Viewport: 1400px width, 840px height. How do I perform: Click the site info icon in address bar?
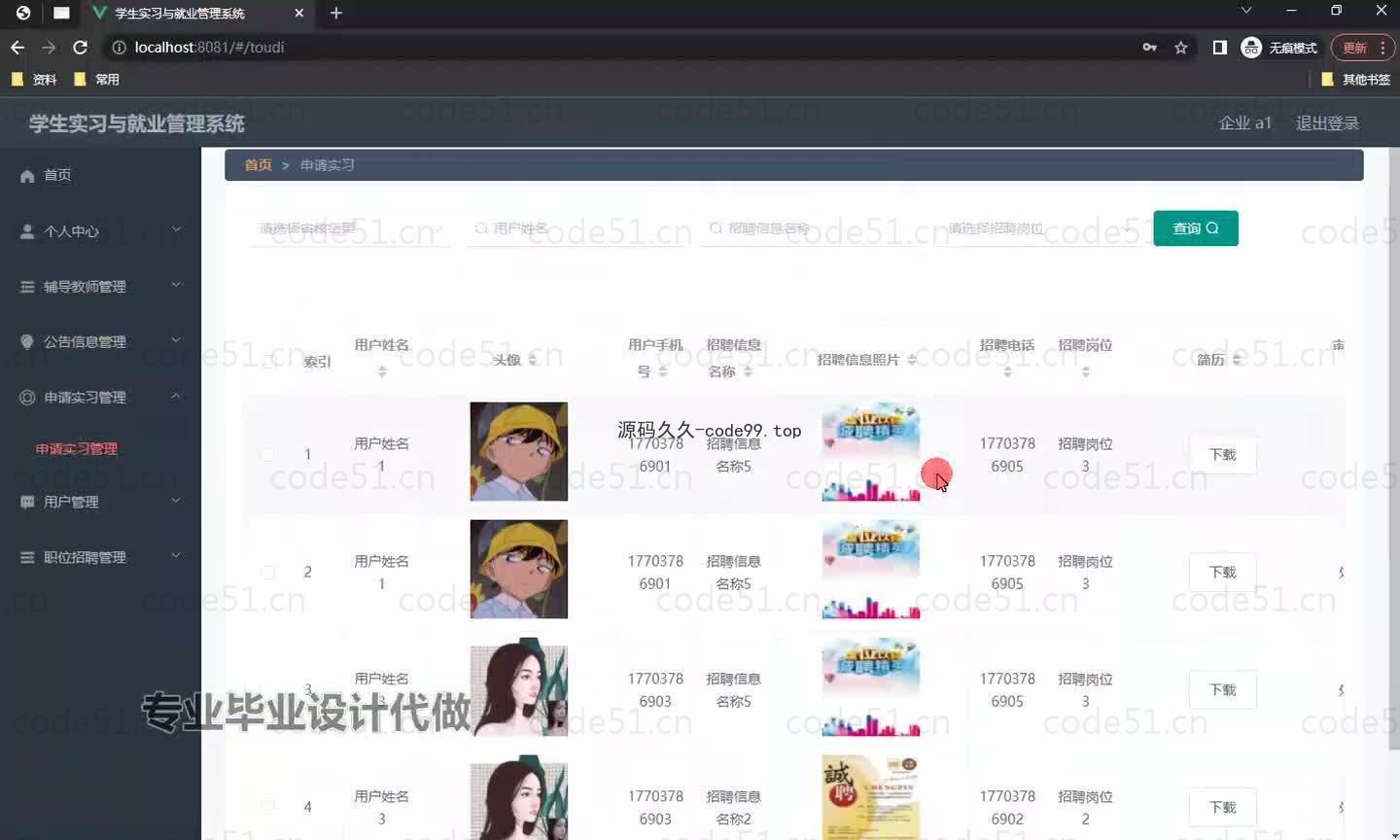pos(119,47)
